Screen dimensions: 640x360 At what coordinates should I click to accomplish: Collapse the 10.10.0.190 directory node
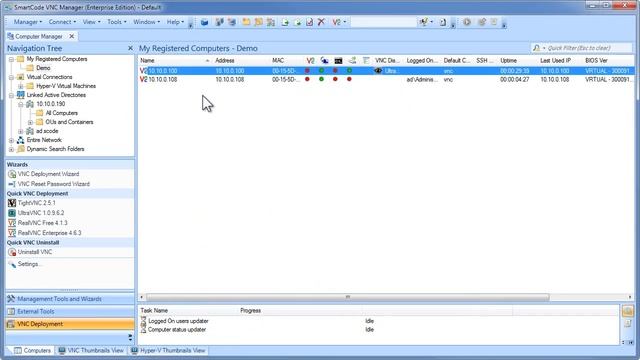pyautogui.click(x=20, y=104)
